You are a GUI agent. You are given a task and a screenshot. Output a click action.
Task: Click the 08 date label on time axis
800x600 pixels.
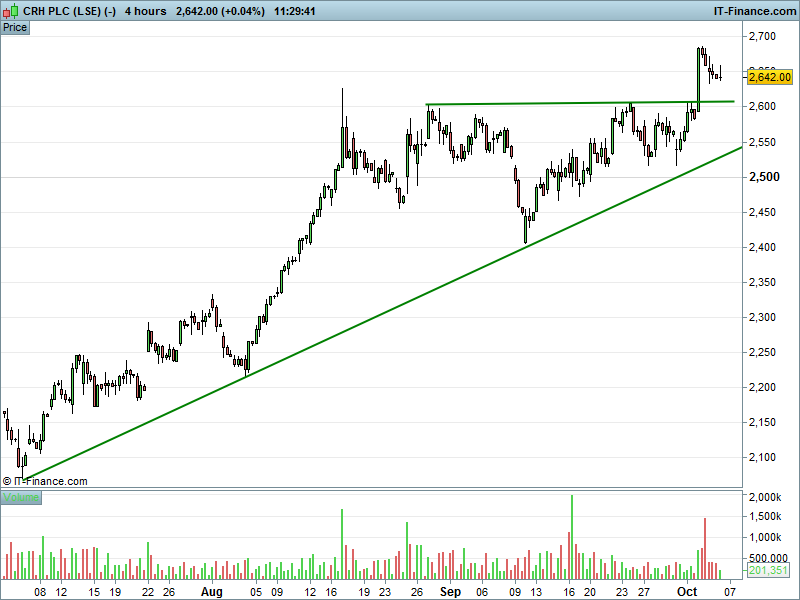coord(40,592)
